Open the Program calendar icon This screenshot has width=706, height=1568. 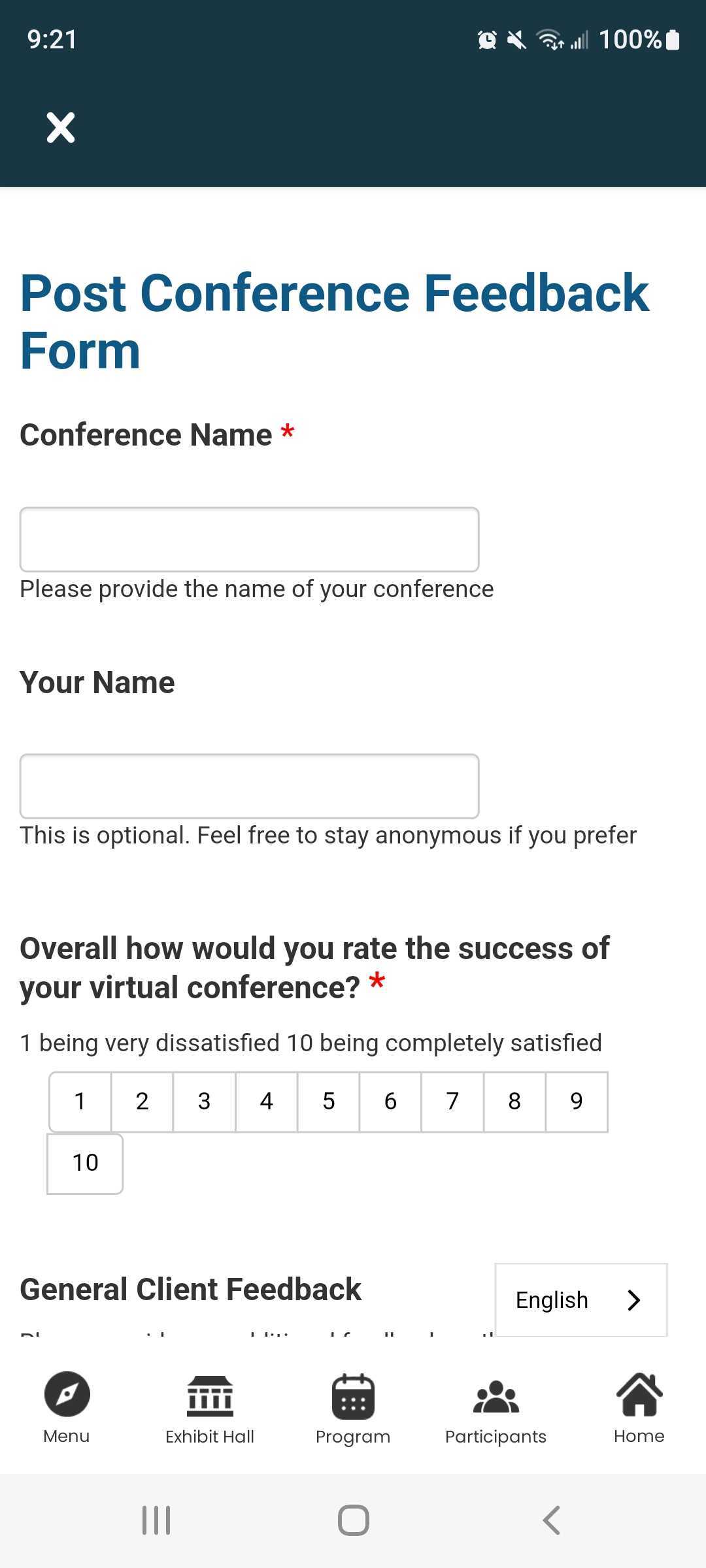(x=353, y=1396)
